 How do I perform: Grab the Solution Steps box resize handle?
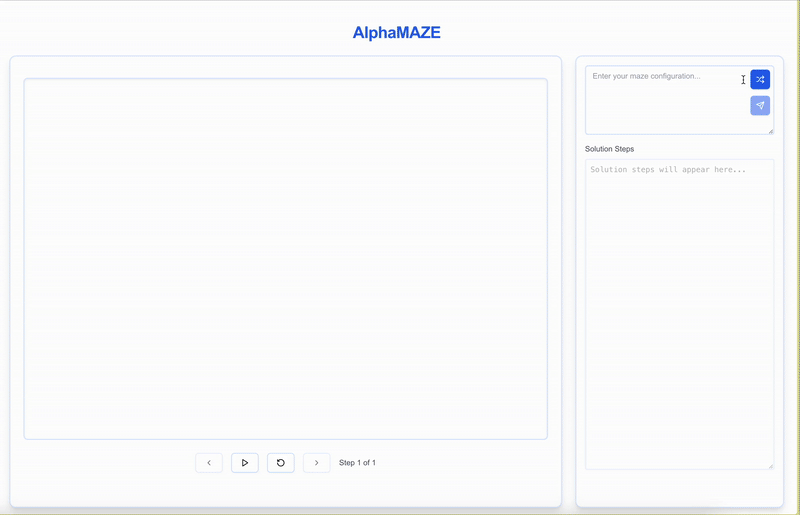[x=770, y=466]
